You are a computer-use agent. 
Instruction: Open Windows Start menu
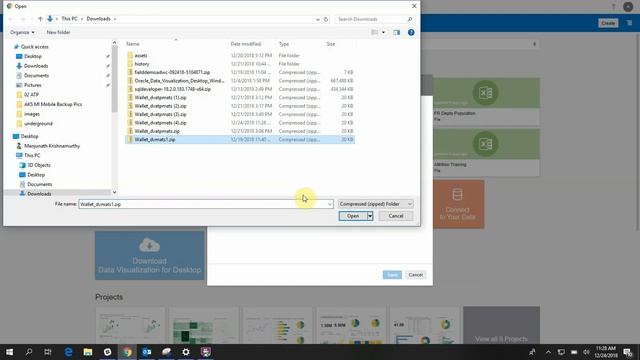click(9, 352)
